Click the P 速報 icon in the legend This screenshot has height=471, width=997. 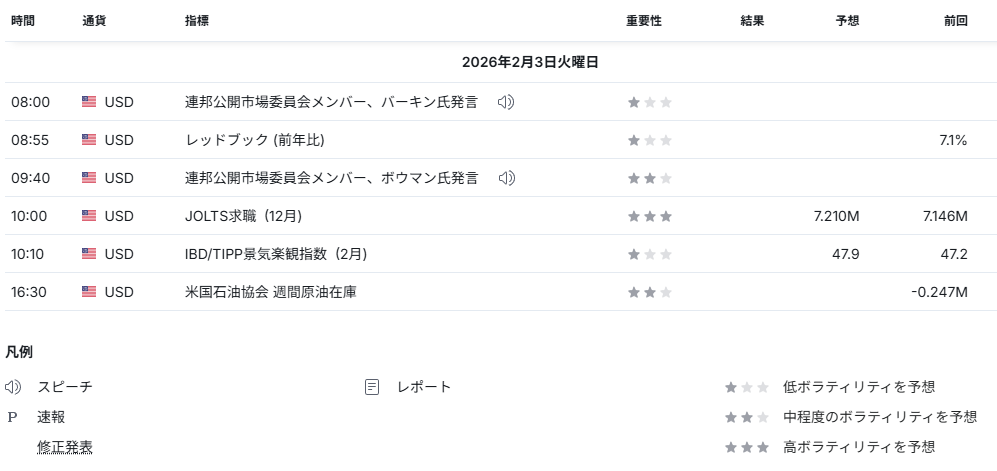(13, 417)
